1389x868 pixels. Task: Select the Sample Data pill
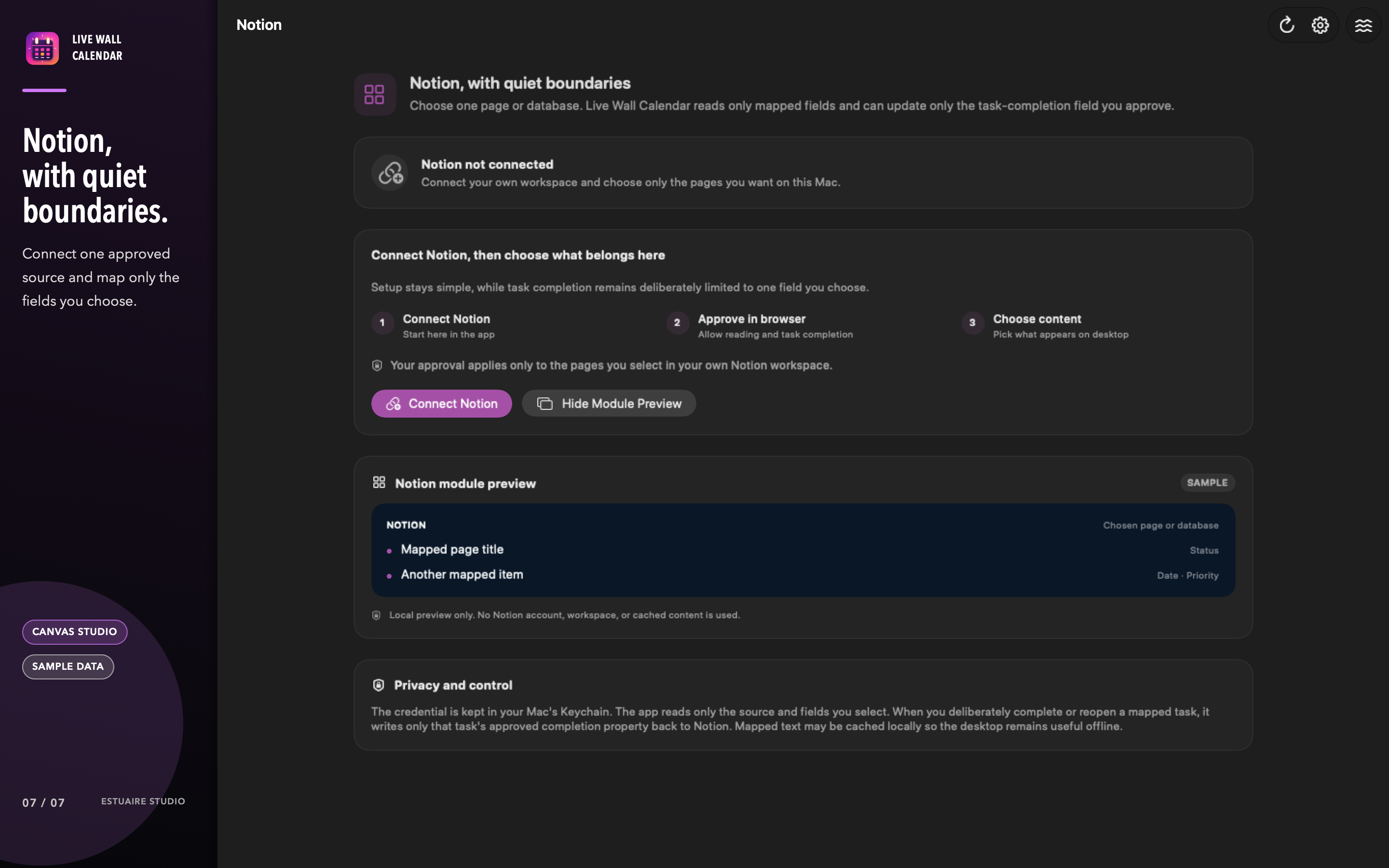[68, 666]
